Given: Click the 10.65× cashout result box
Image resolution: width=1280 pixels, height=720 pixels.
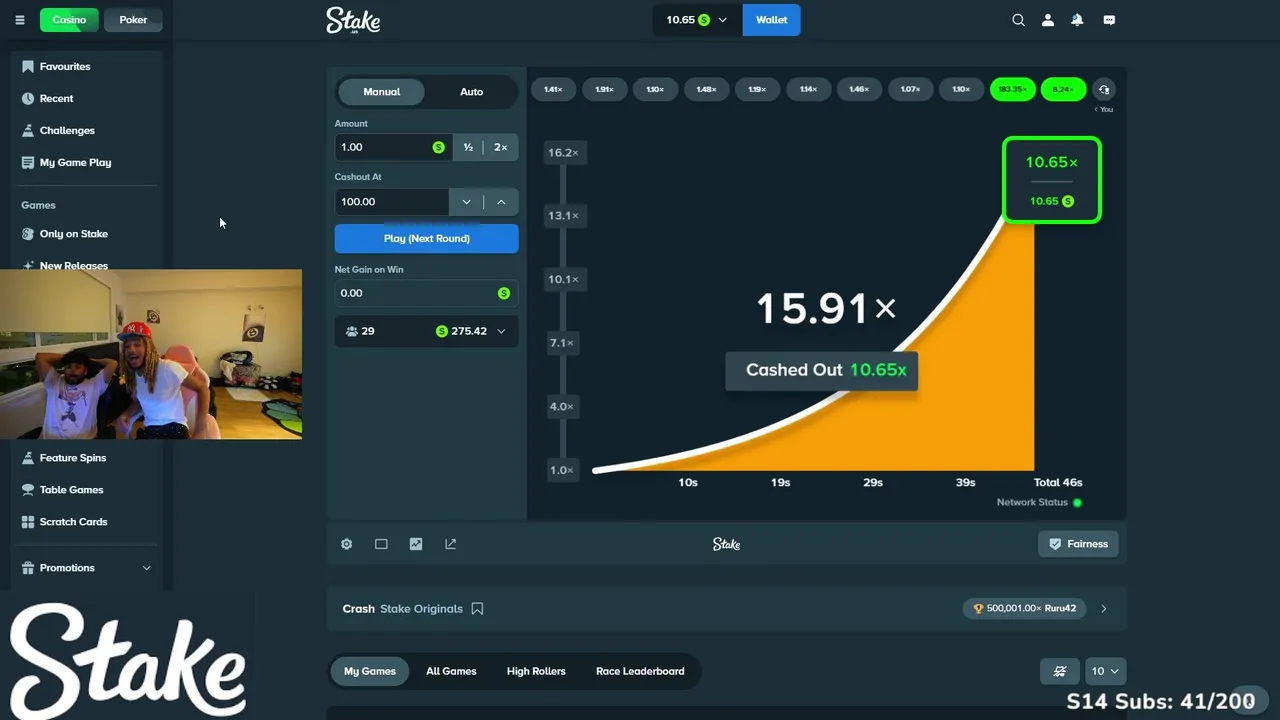Looking at the screenshot, I should pyautogui.click(x=1052, y=180).
